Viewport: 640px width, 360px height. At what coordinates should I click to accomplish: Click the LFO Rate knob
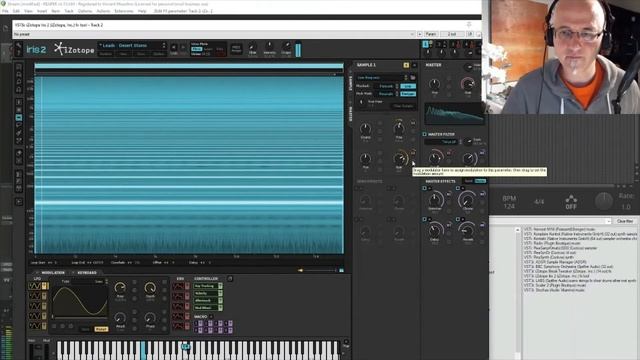coord(120,288)
